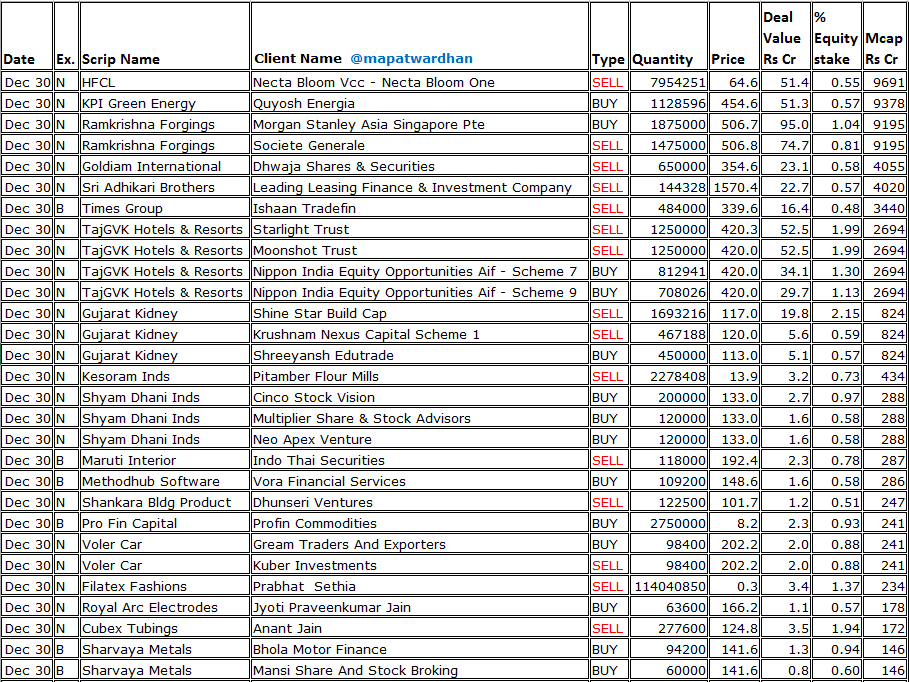Click the Pro Fin Capital scrip cell

(165, 523)
